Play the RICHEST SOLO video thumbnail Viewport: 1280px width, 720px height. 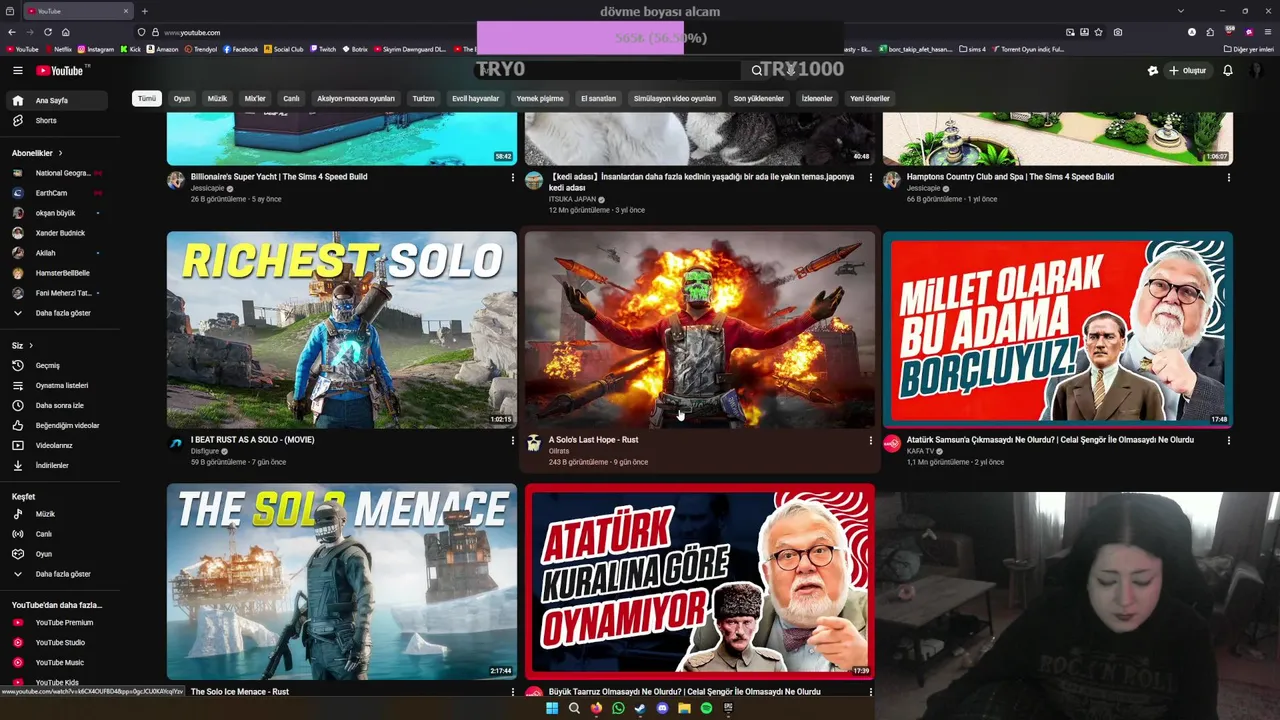[x=342, y=330]
